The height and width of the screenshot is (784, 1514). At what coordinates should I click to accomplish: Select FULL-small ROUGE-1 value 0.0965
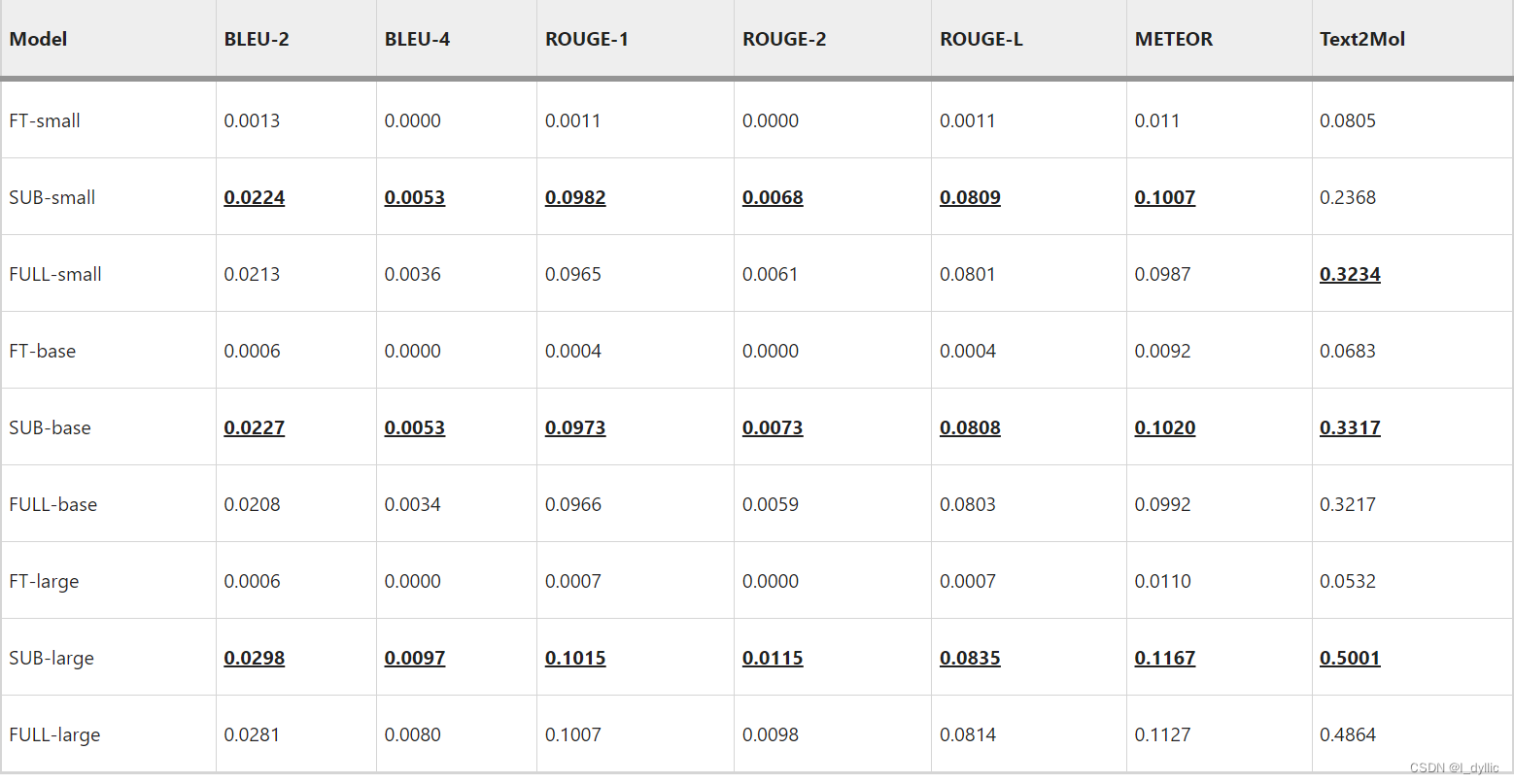[573, 274]
